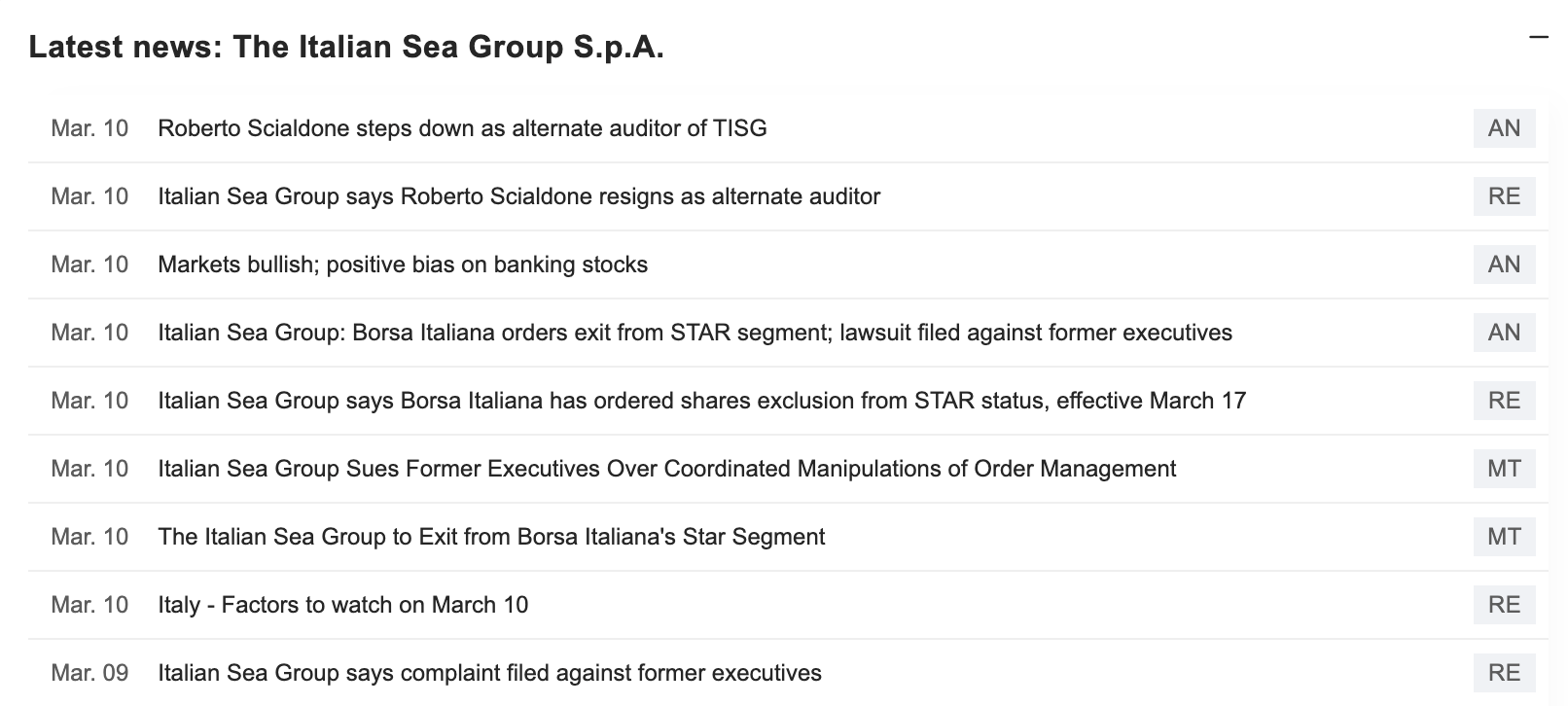Open Borsa Italiana orders exit lawsuit headline
The image size is (1568, 706).
[695, 333]
